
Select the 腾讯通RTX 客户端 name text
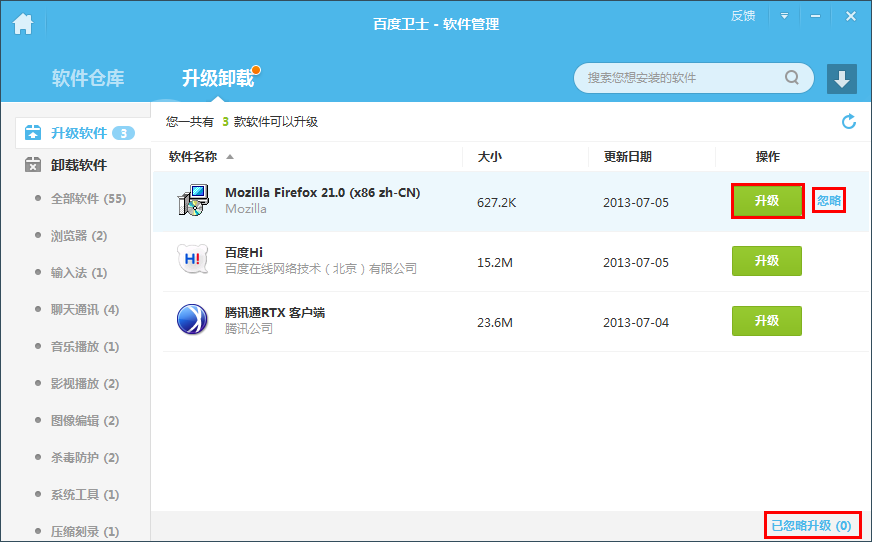click(275, 312)
